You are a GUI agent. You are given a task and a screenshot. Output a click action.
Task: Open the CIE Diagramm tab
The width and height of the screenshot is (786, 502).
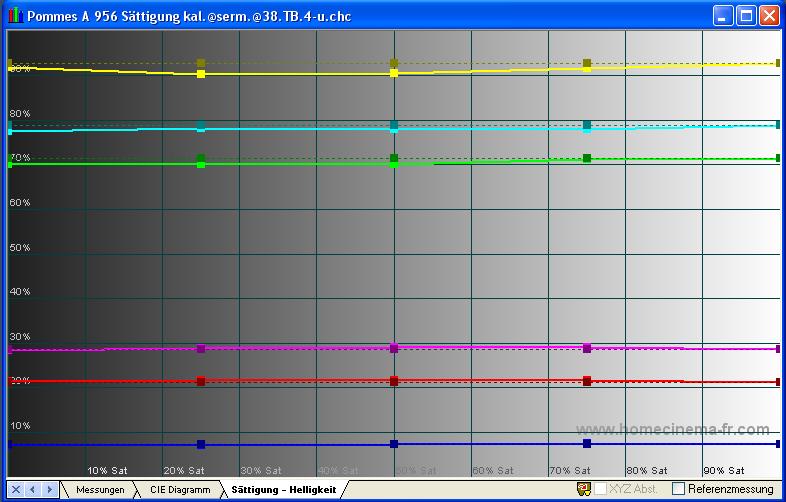point(180,490)
